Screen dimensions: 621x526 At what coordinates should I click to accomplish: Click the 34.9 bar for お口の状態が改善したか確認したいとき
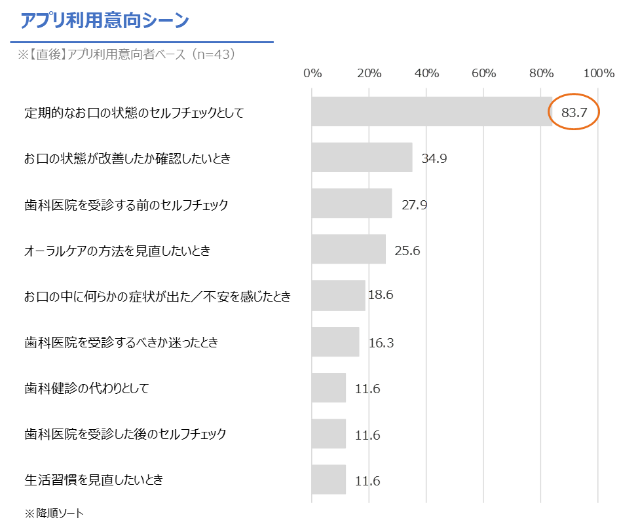pos(362,157)
